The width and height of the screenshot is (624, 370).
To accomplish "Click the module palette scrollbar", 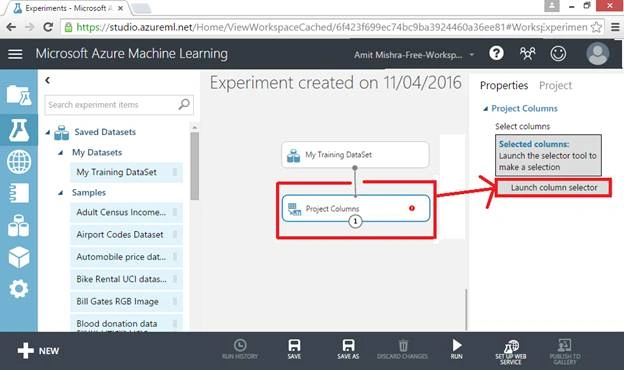I will tap(195, 166).
